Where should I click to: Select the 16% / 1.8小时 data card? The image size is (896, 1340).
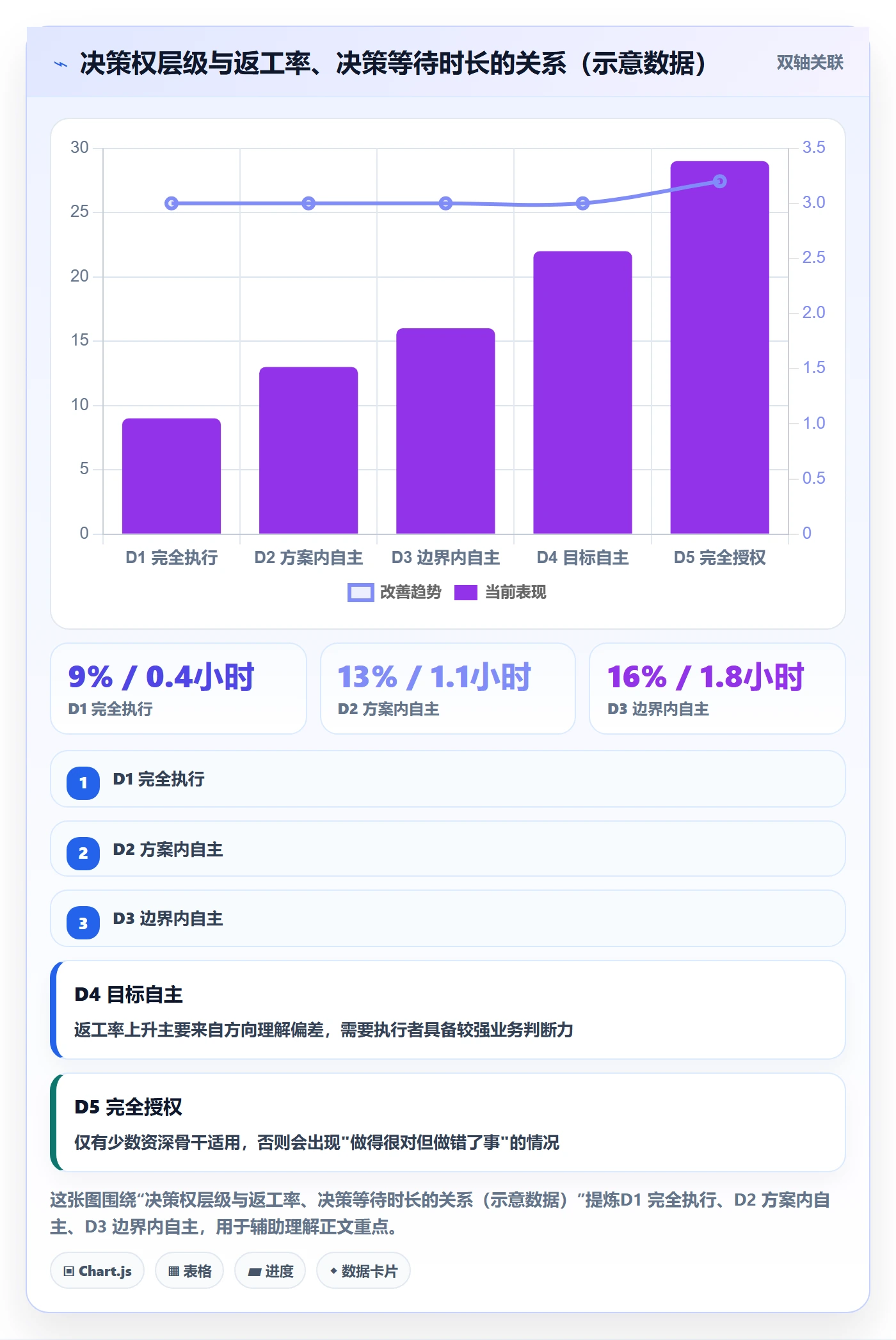pyautogui.click(x=717, y=689)
